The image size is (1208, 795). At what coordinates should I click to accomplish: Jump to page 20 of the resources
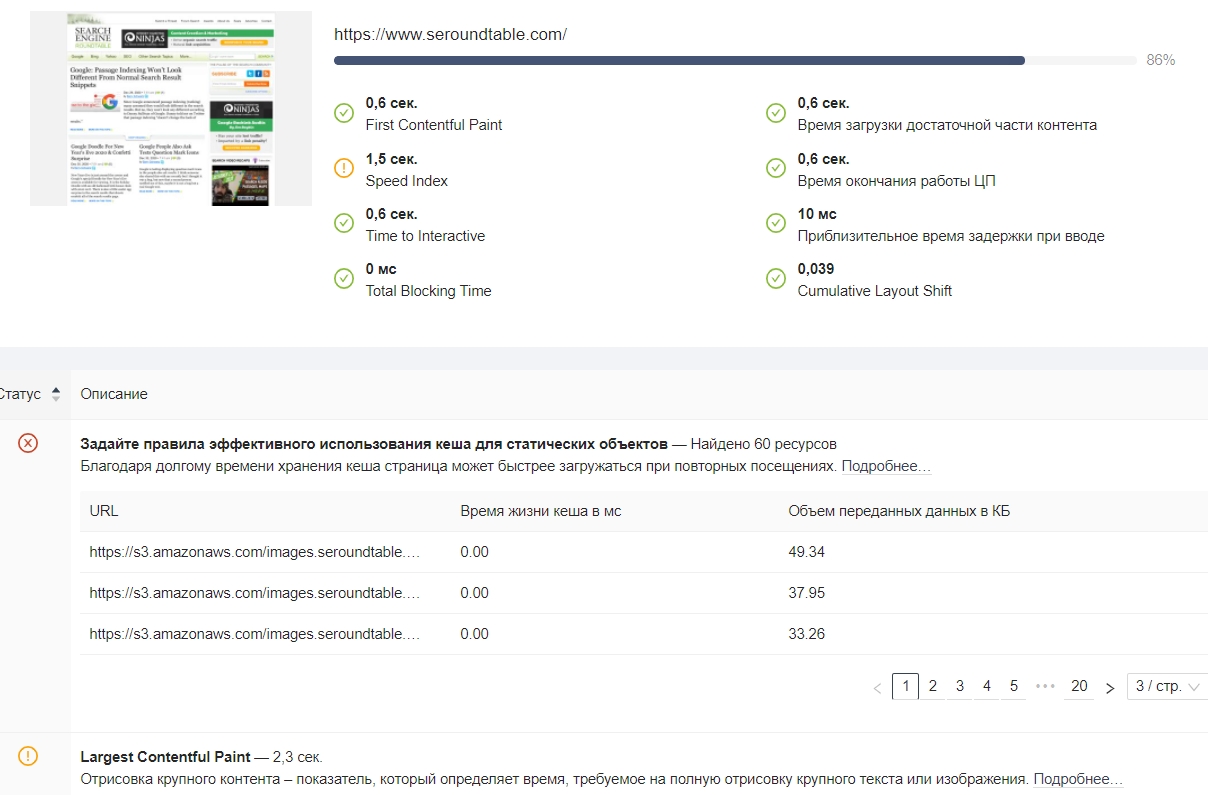[x=1079, y=686]
